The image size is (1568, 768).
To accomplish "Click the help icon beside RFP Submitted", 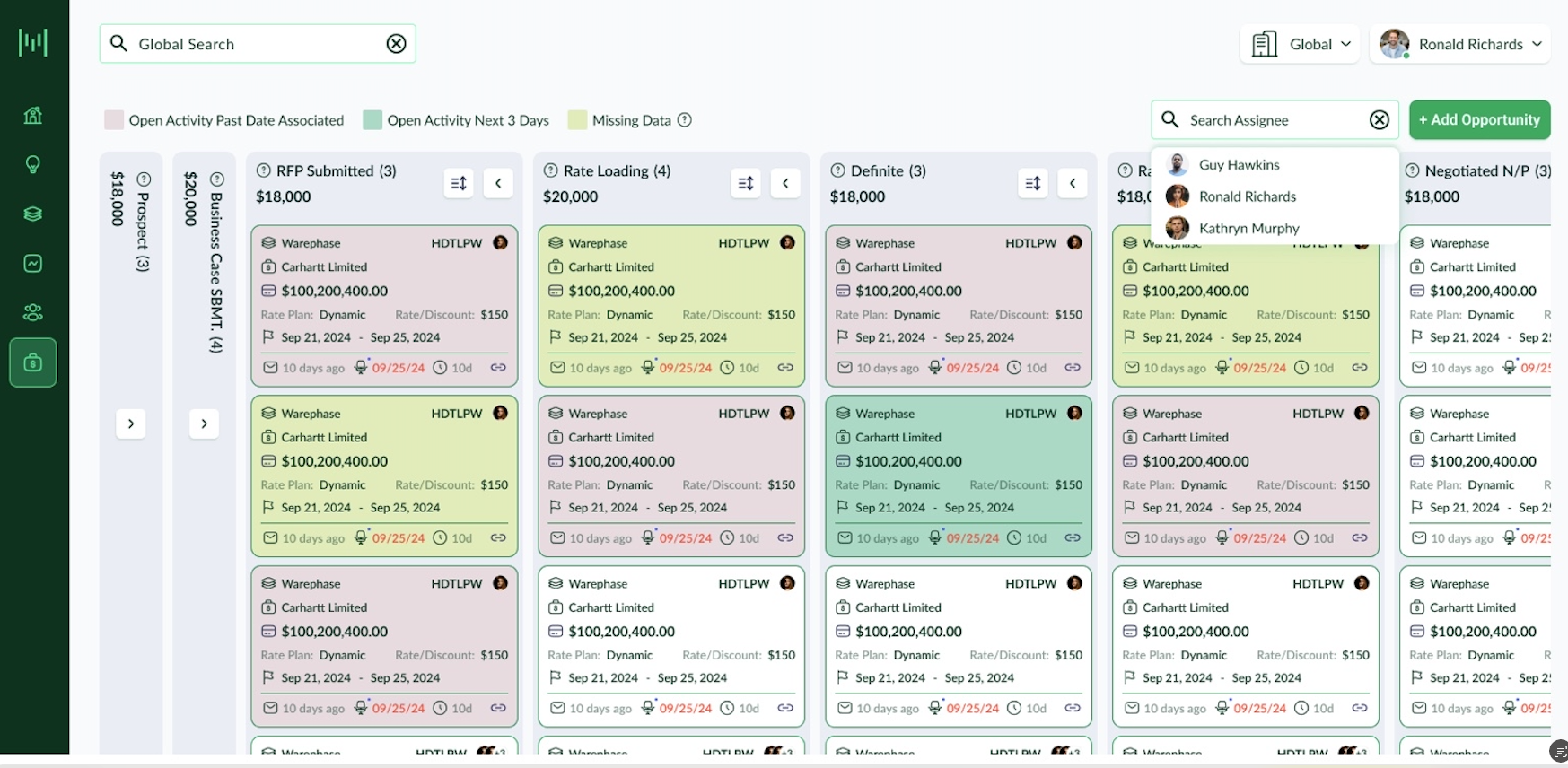I will coord(264,170).
